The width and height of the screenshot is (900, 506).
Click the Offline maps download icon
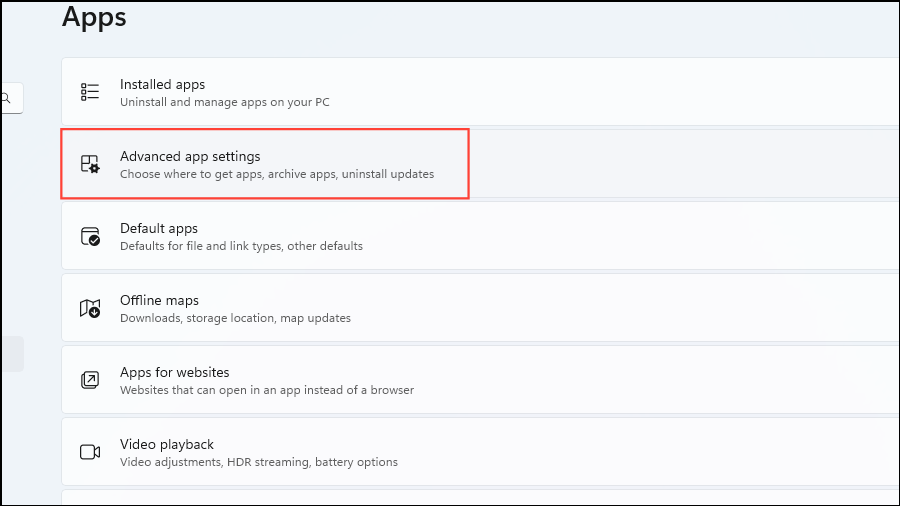click(x=90, y=308)
